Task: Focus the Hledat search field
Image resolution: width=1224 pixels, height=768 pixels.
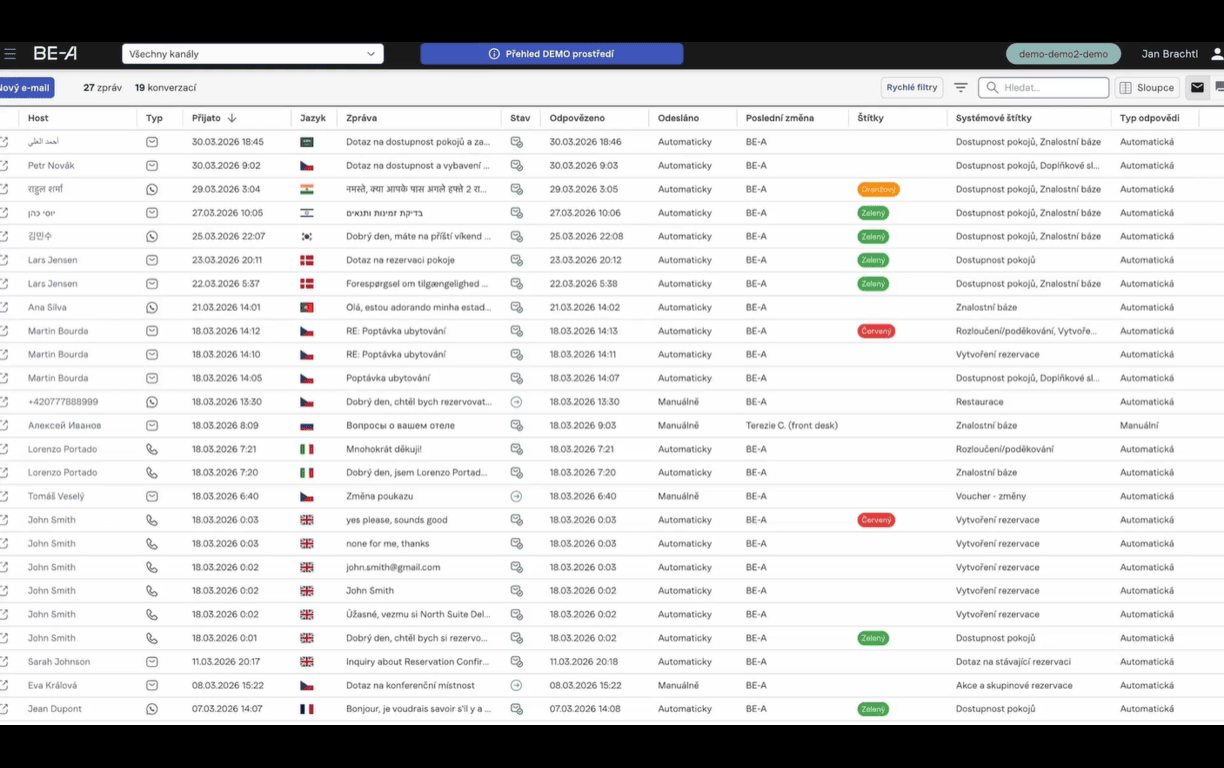Action: tap(1044, 88)
